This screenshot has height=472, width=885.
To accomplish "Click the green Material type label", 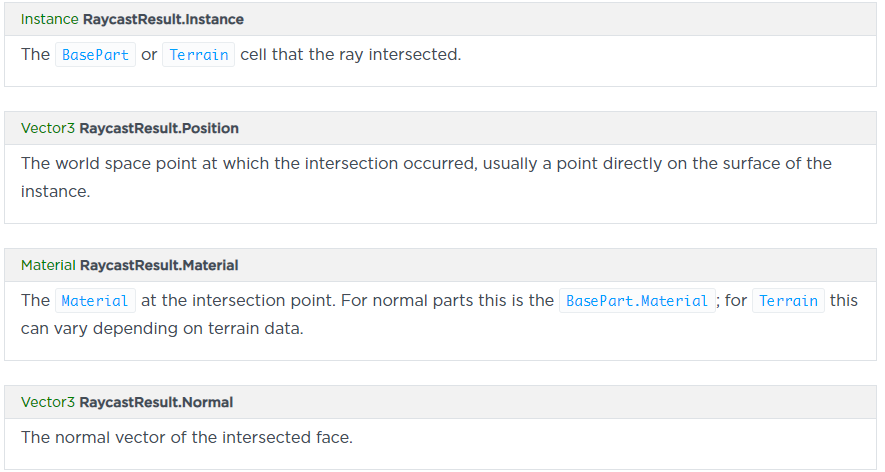I will (x=48, y=265).
